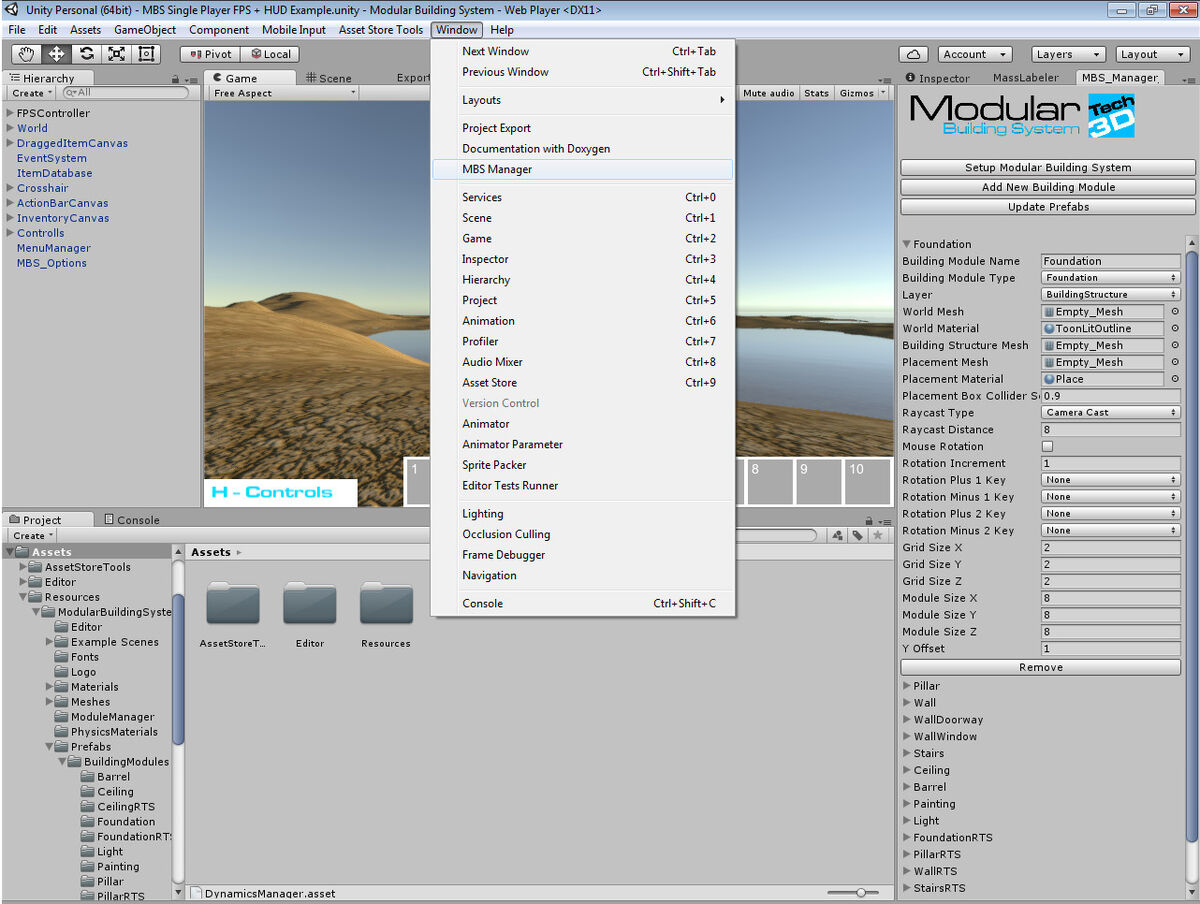Select the Scale tool in the toolbar

tap(116, 54)
